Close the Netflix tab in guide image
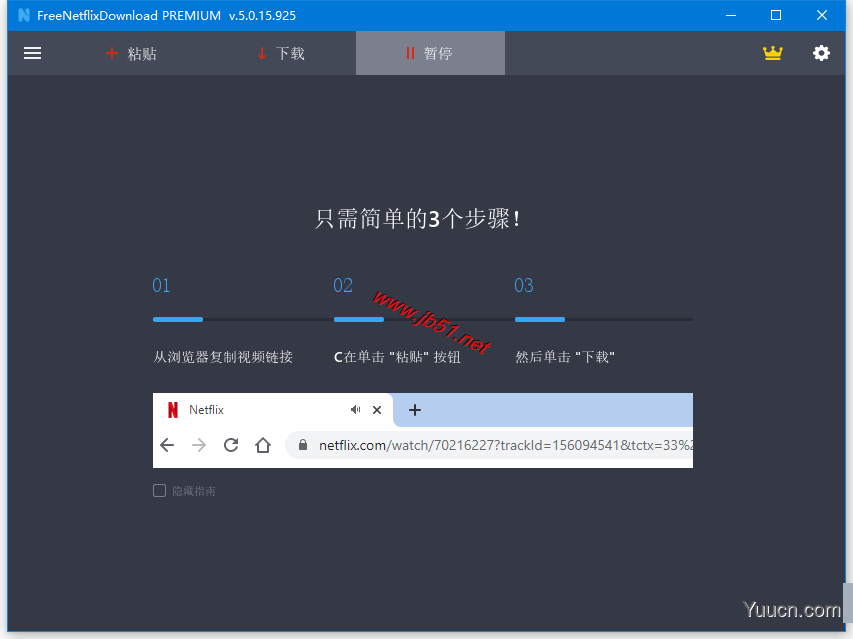Viewport: 853px width, 639px height. pos(377,410)
